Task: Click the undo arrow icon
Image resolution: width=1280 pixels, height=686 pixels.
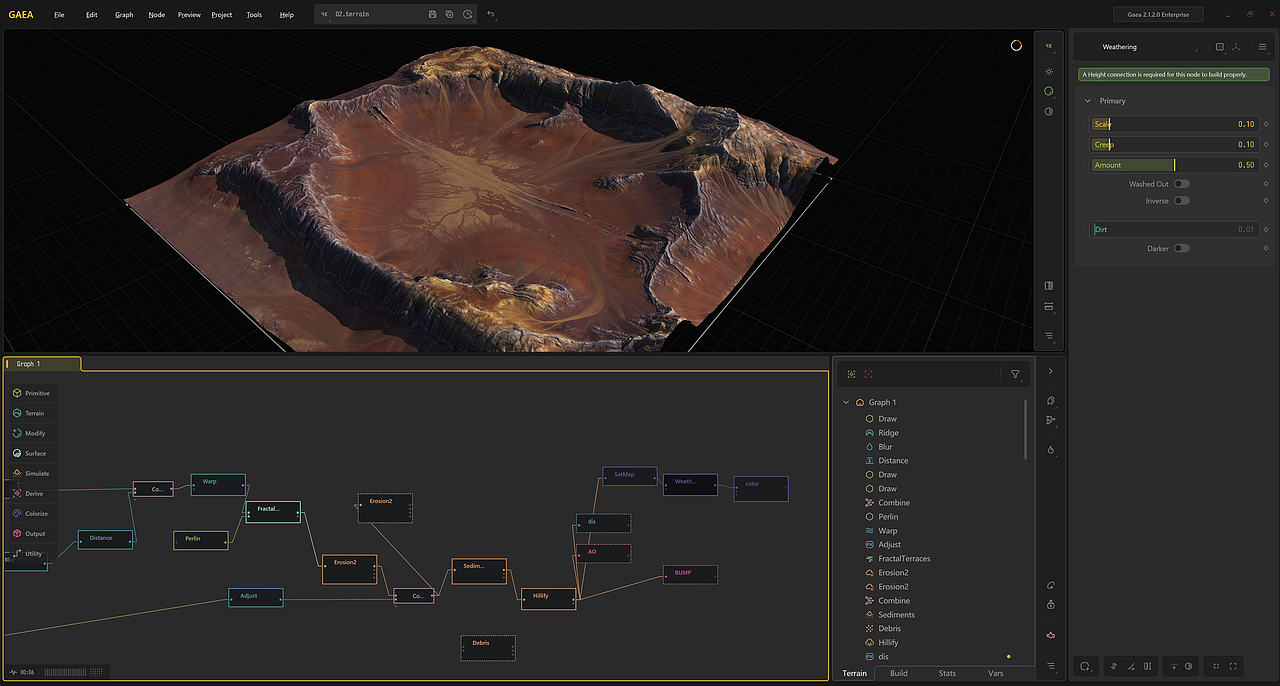Action: 490,14
